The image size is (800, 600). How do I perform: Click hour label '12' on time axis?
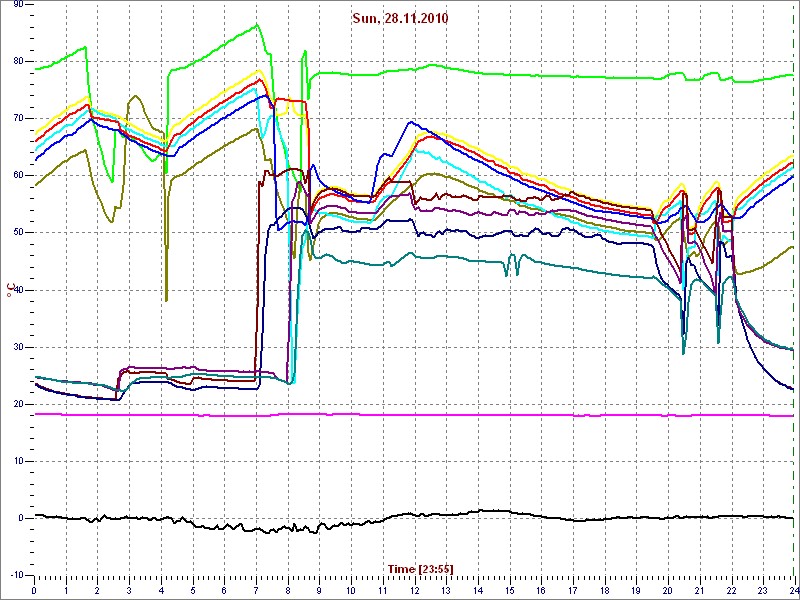[x=414, y=592]
